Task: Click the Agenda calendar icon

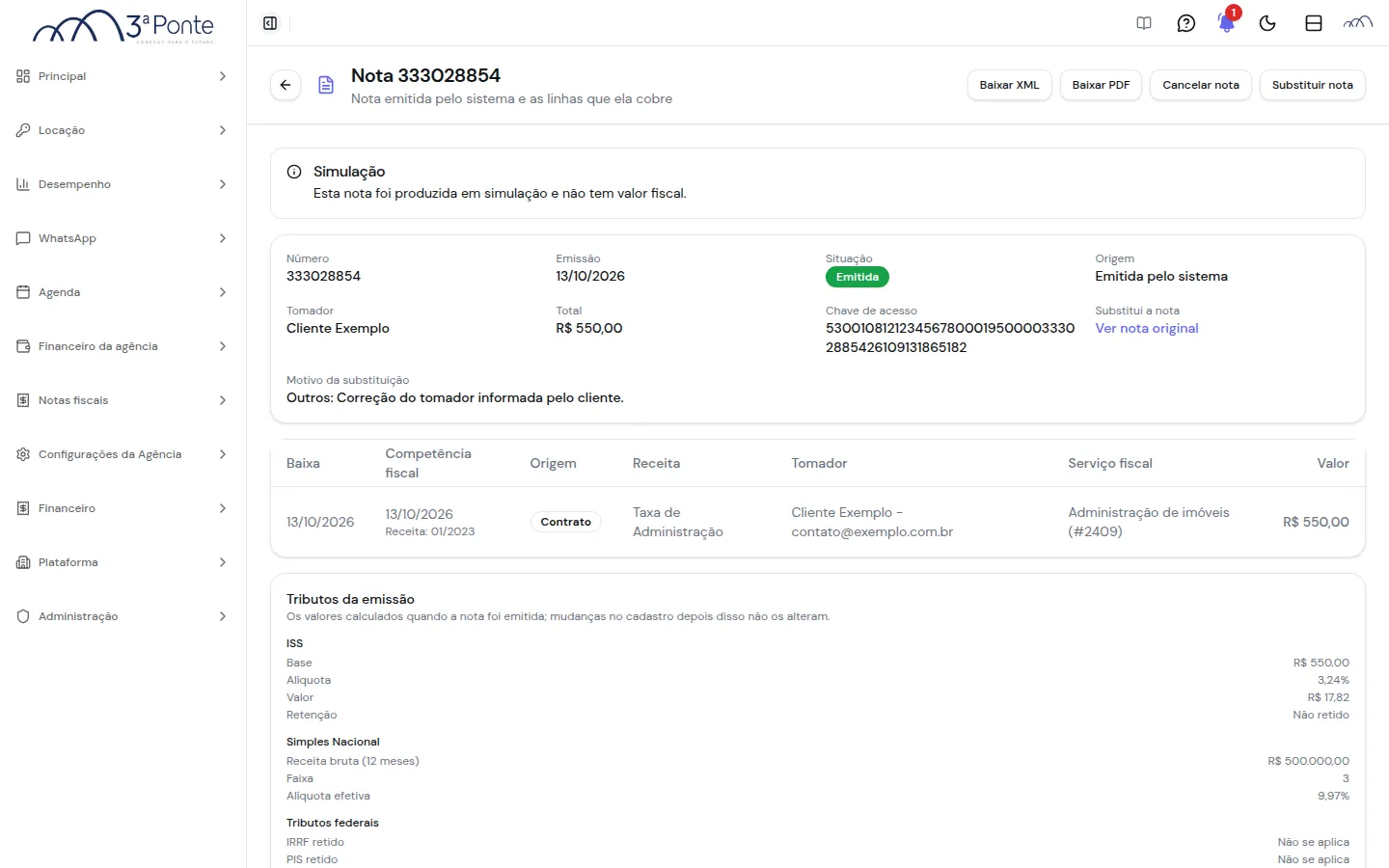Action: 23,292
